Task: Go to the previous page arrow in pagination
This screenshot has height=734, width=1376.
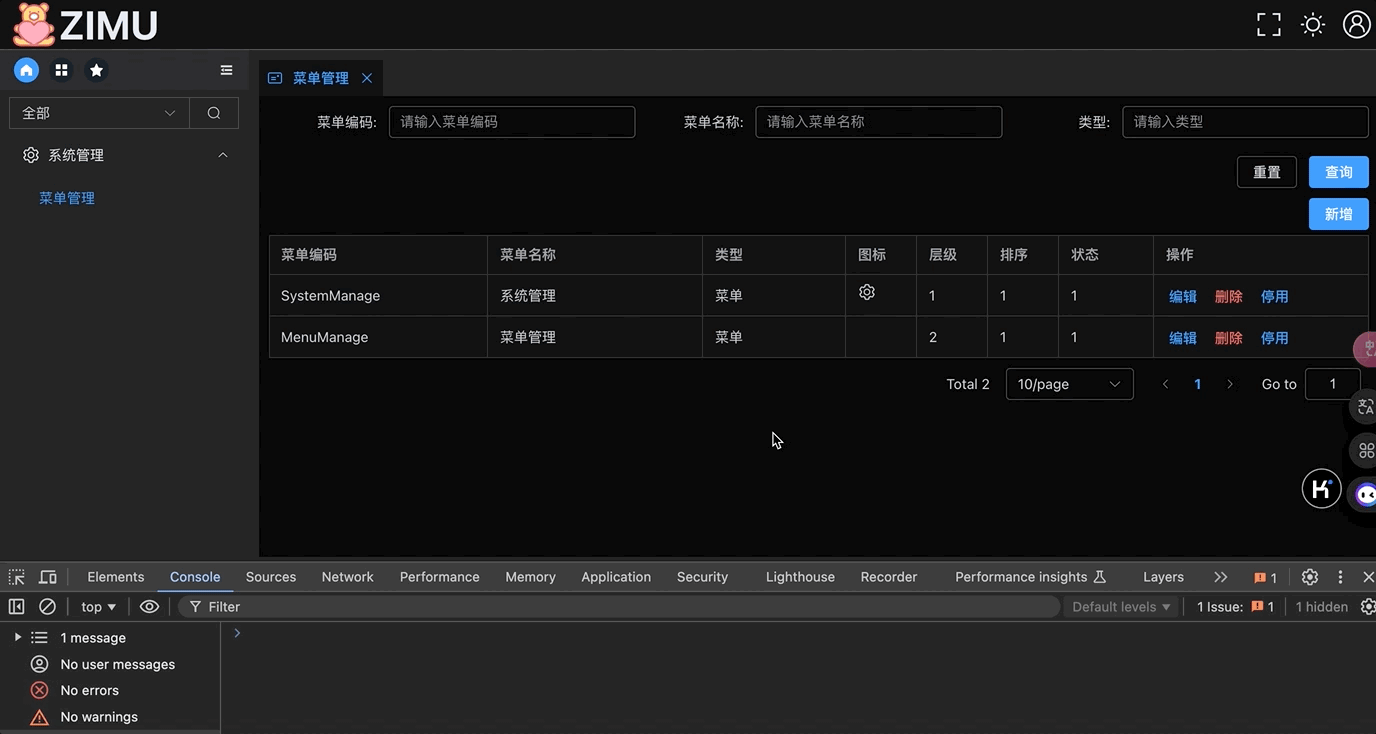Action: (1165, 384)
